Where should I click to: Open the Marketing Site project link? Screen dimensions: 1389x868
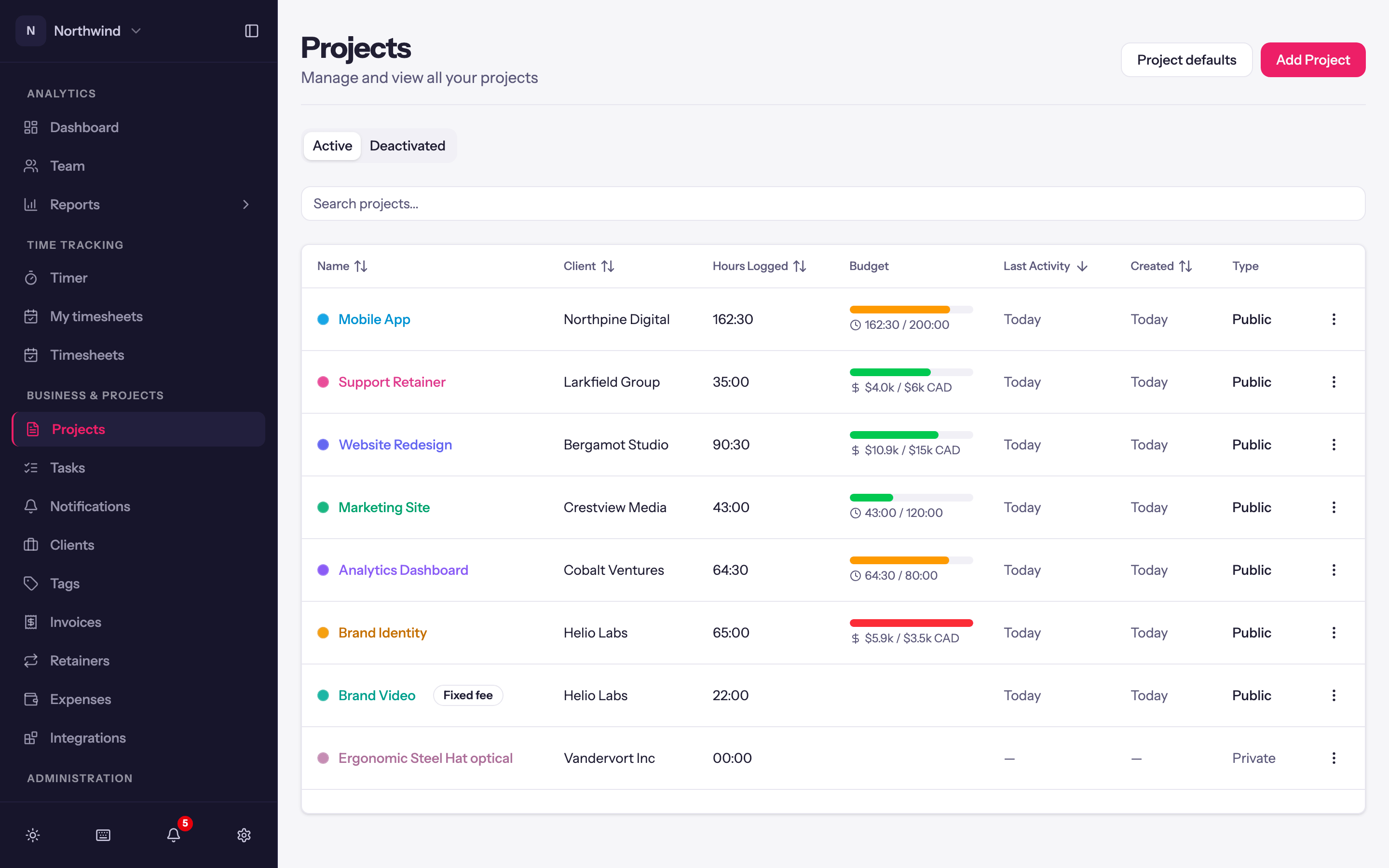click(x=384, y=507)
